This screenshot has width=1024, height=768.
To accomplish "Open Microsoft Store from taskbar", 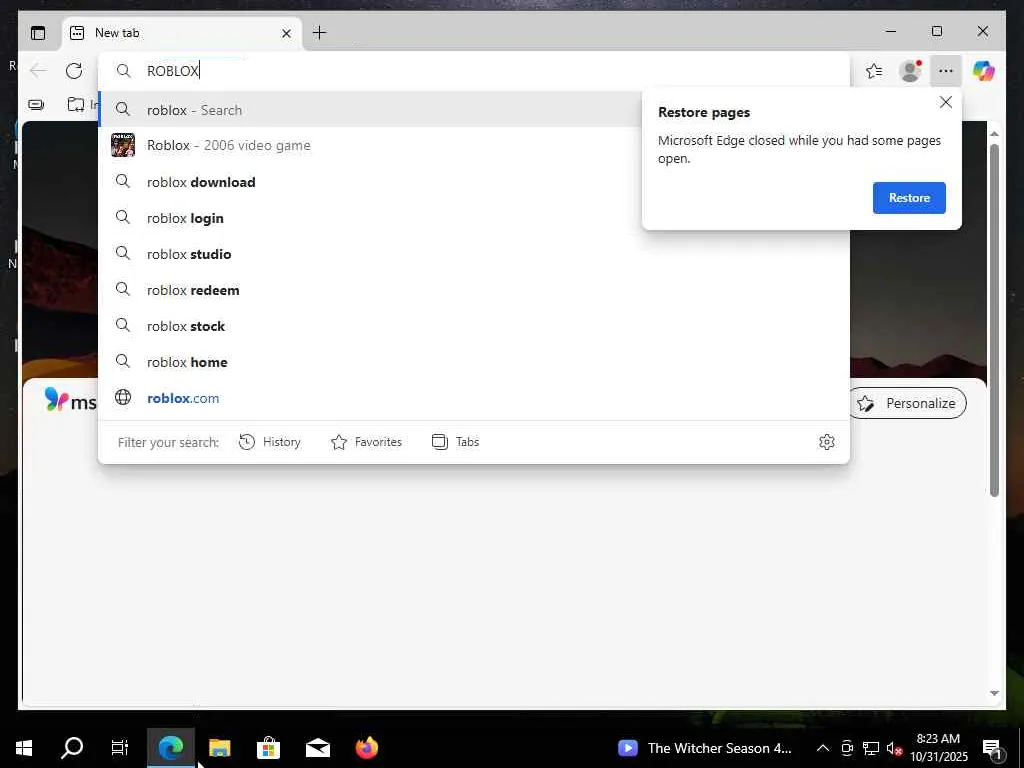I will (x=268, y=748).
